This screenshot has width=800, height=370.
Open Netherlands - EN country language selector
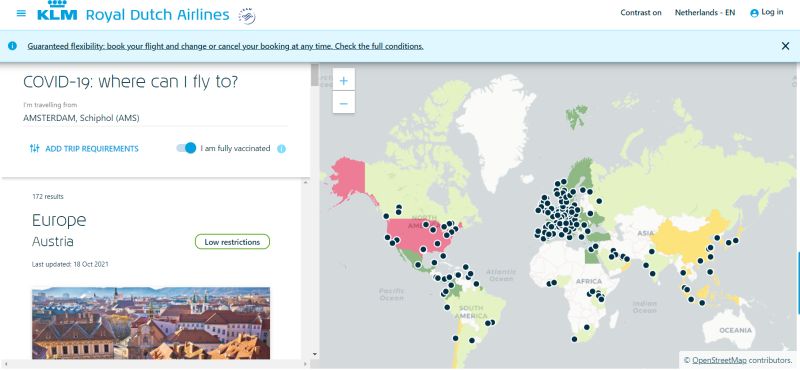click(705, 13)
